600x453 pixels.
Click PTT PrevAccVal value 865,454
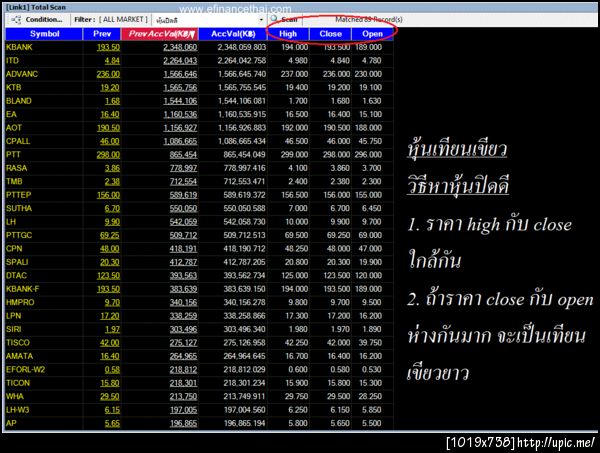coord(183,155)
